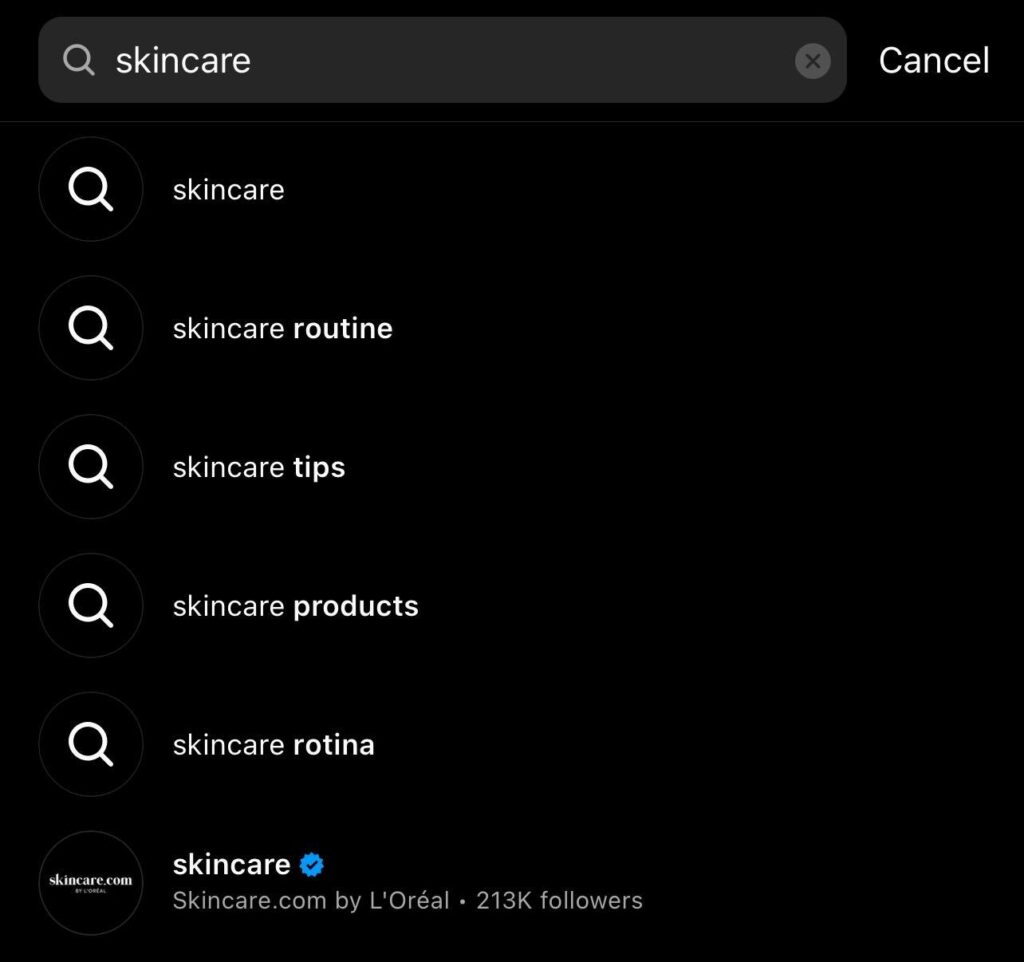Select the 'skincare' search suggestion
Screen dimensions: 1024x962
[x=228, y=189]
